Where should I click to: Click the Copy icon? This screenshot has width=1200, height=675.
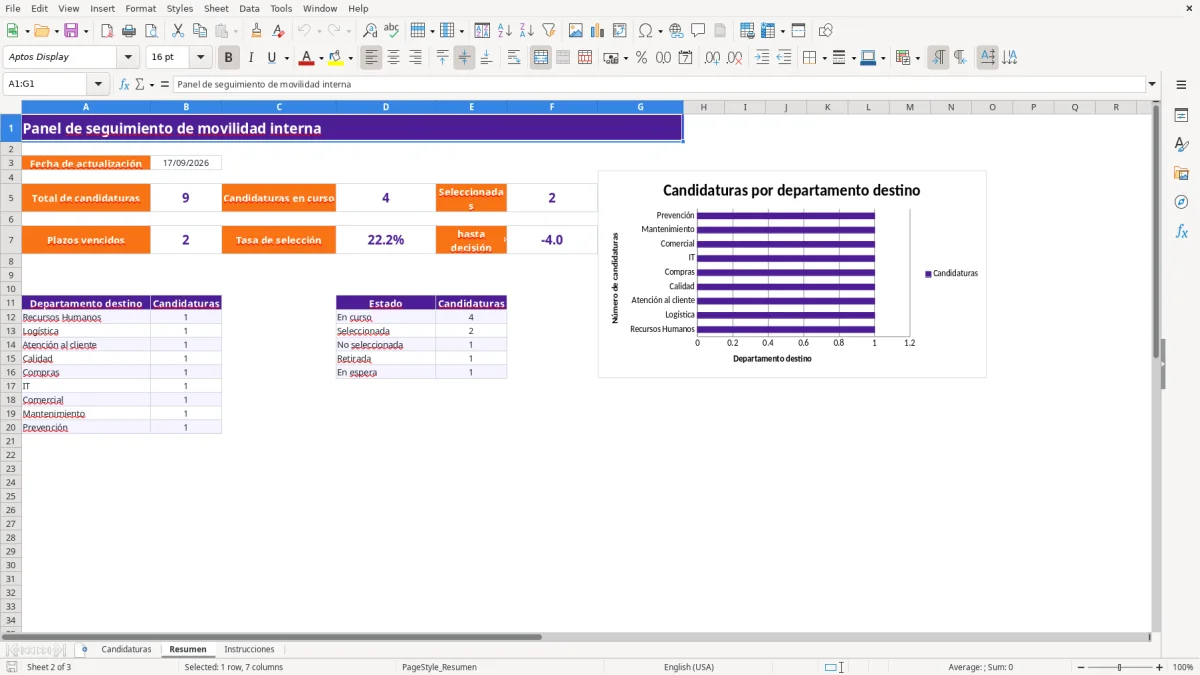[200, 31]
